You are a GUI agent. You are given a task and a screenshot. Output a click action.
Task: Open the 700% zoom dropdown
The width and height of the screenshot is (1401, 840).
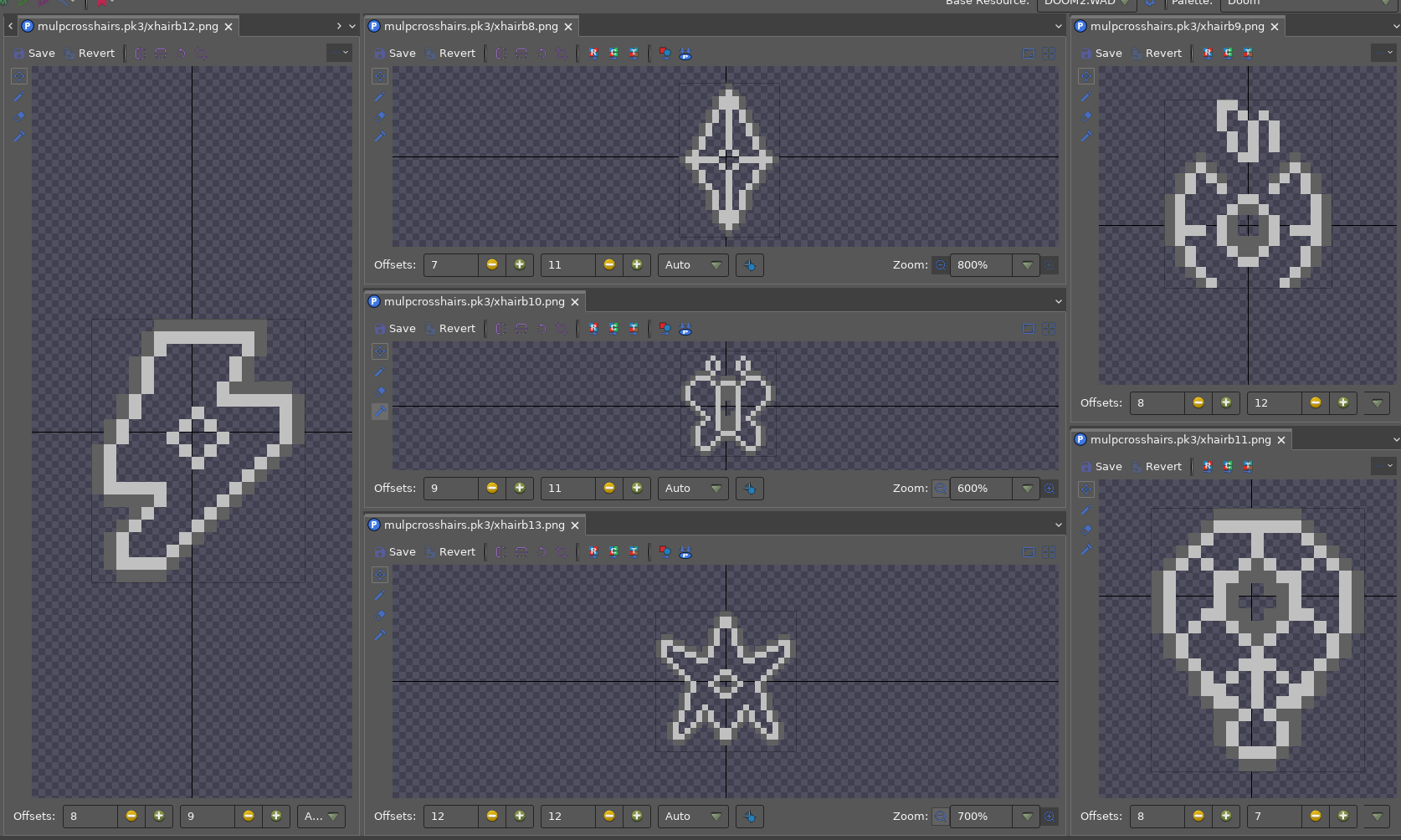coord(1027,817)
